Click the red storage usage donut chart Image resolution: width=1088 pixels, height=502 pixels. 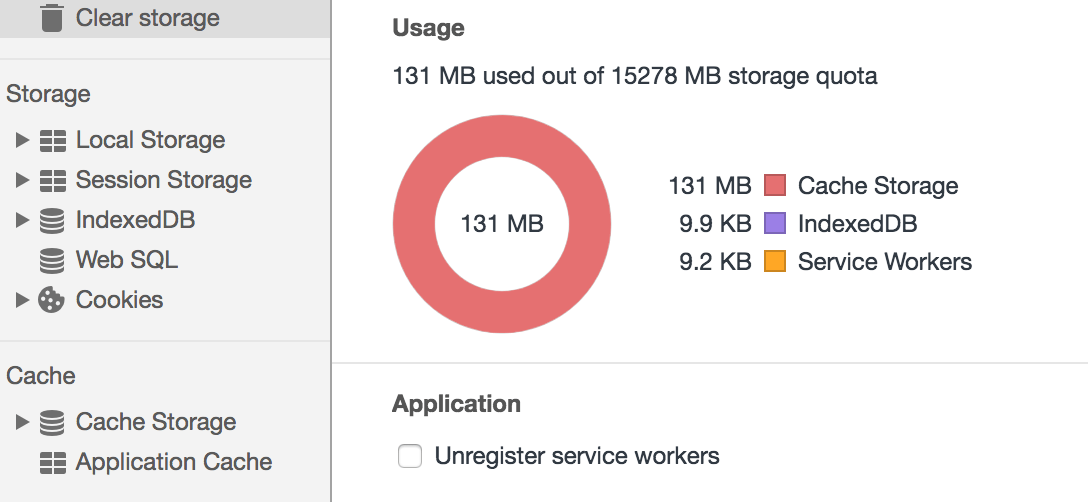414,224
